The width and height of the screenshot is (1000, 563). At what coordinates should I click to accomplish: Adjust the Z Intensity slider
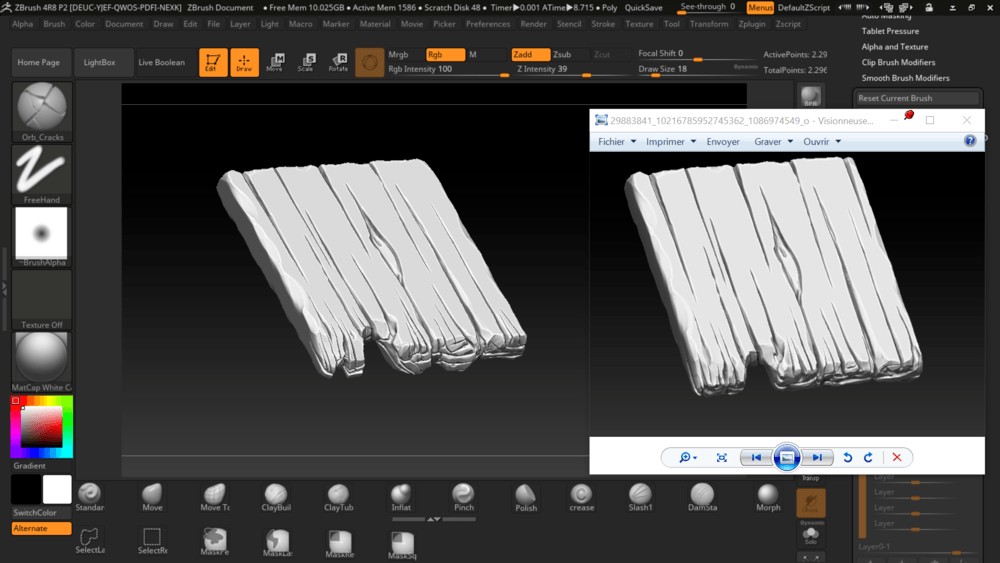(573, 69)
